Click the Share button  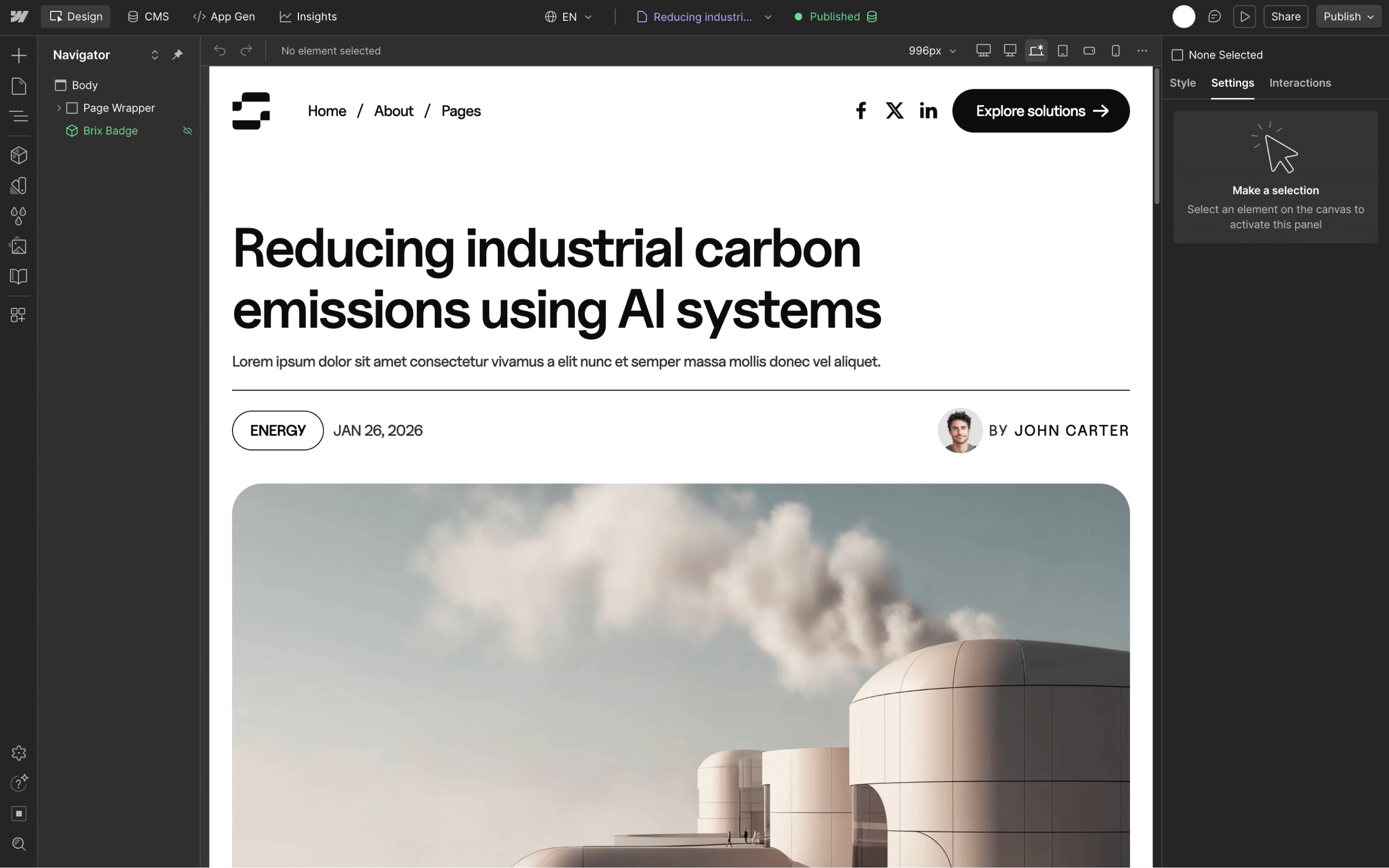click(1286, 16)
